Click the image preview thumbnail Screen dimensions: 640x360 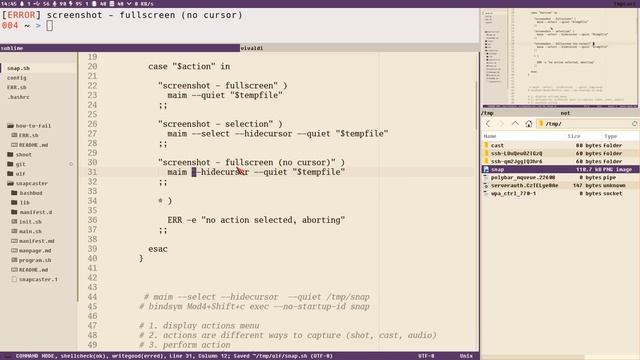560,57
